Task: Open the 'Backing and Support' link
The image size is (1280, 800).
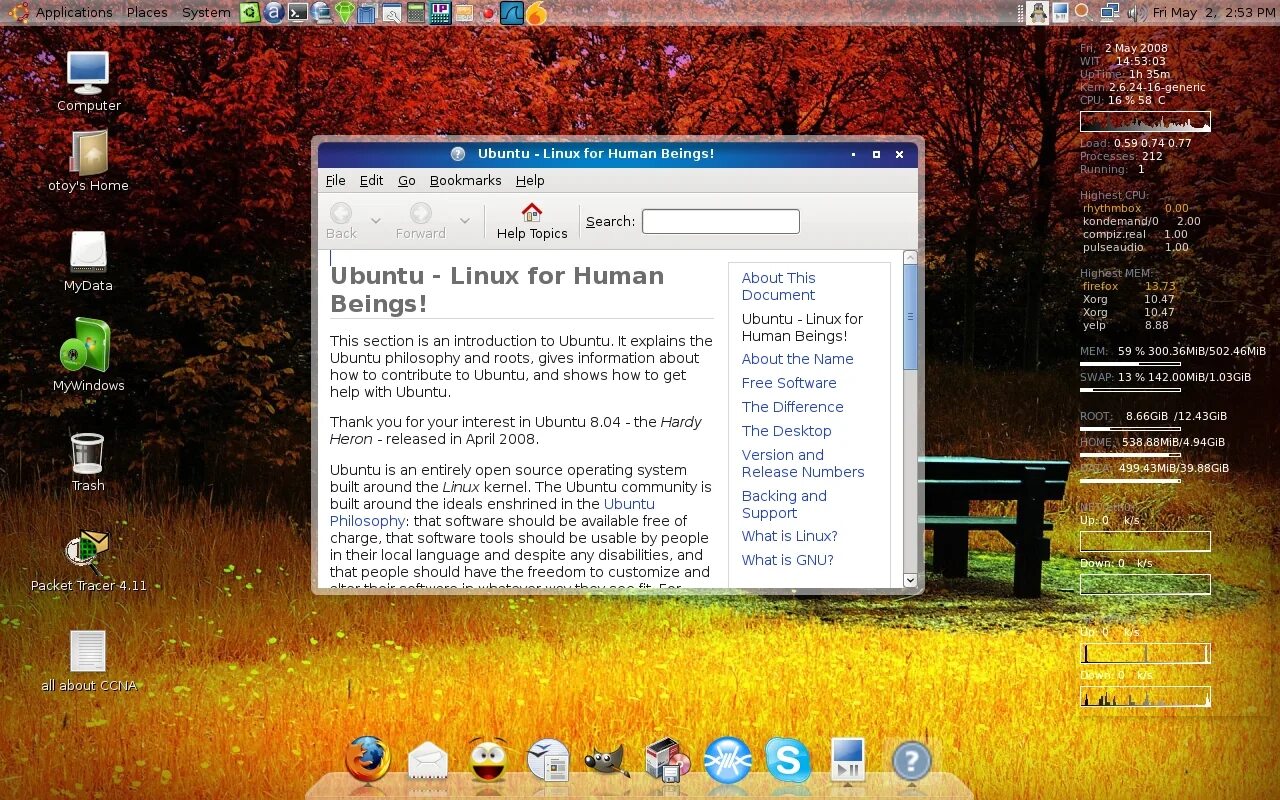Action: point(784,504)
